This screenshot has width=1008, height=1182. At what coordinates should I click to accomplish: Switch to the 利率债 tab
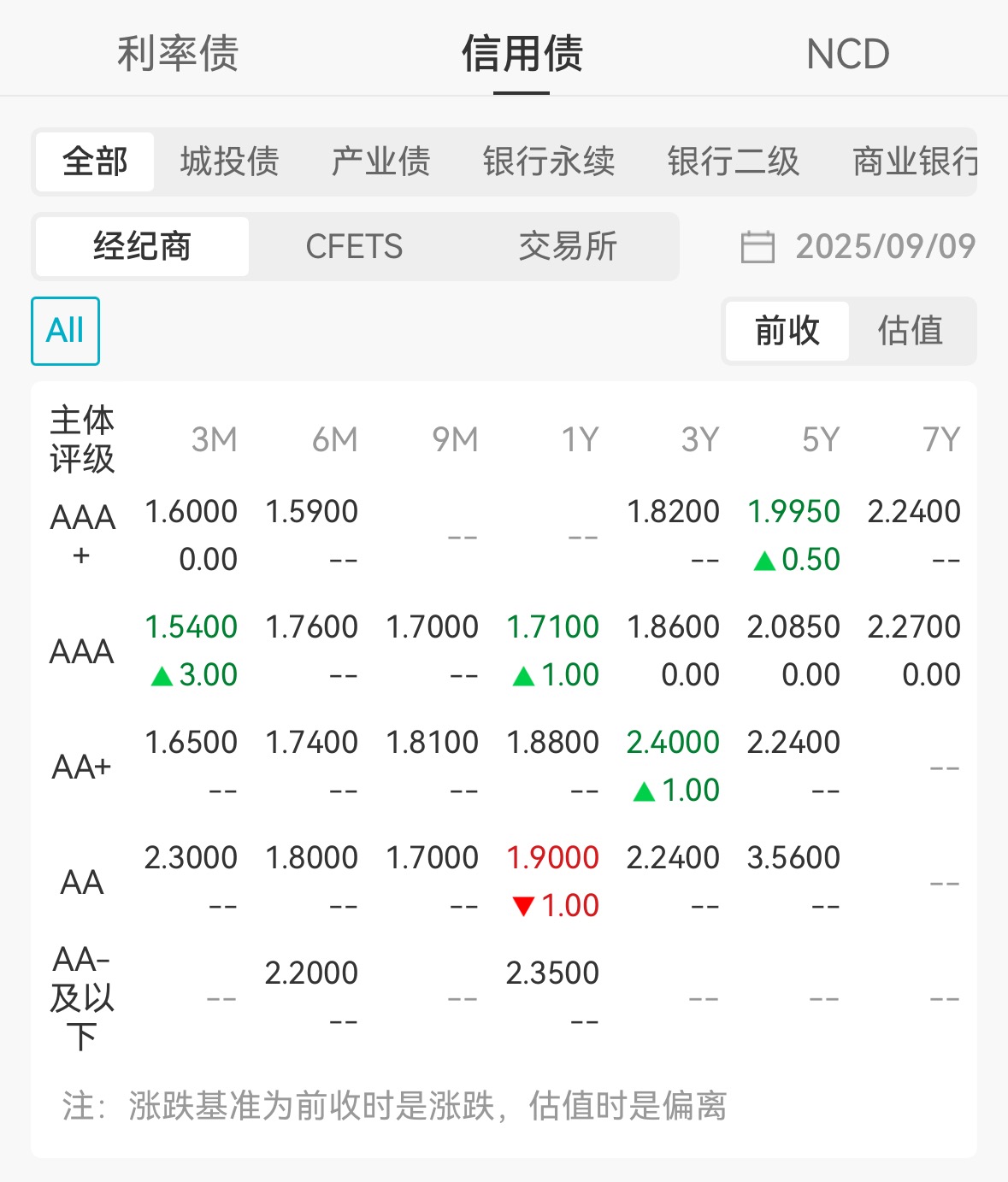[x=178, y=54]
